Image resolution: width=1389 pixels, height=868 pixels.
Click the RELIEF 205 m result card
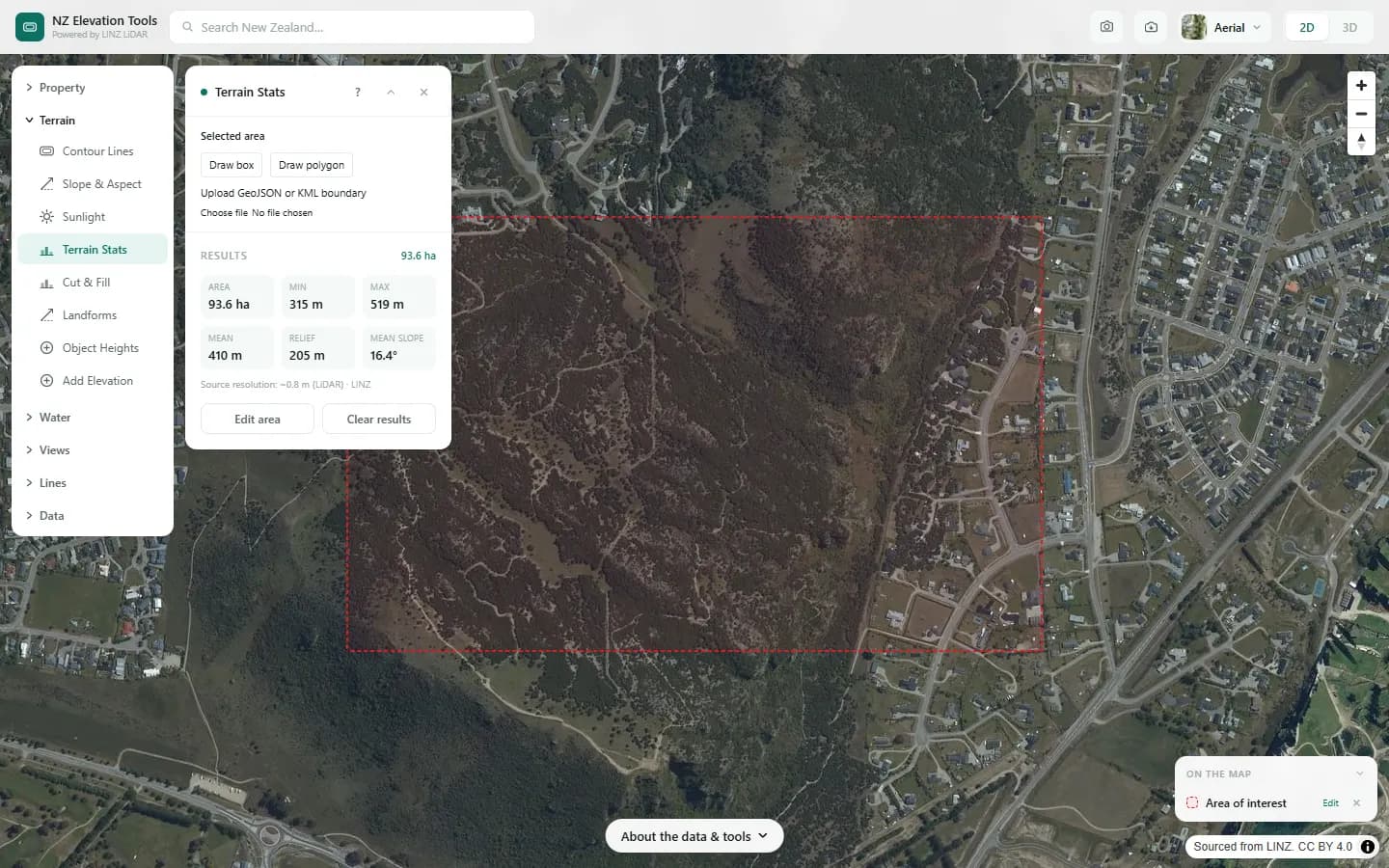(x=318, y=348)
